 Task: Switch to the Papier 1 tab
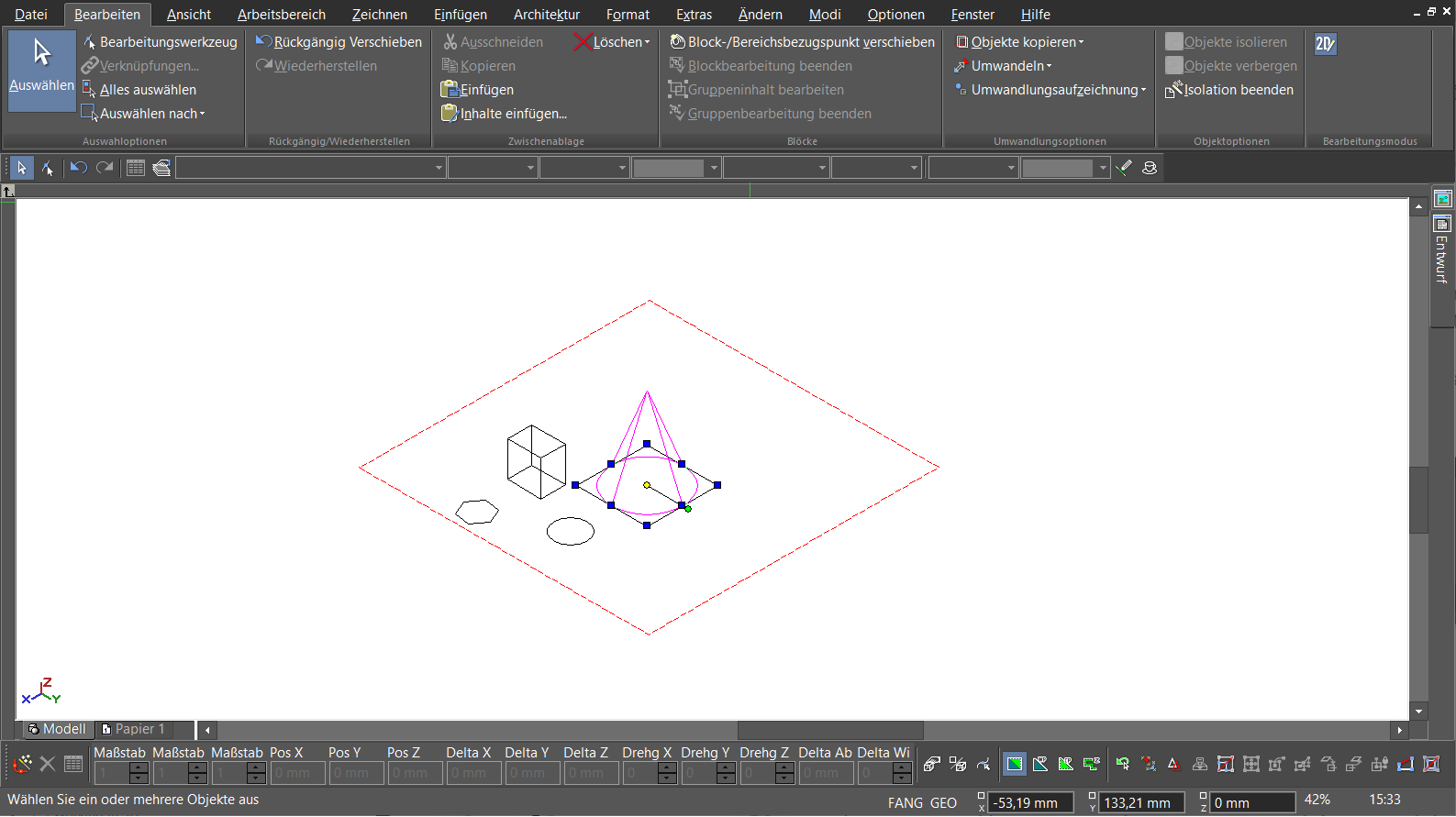pos(134,729)
